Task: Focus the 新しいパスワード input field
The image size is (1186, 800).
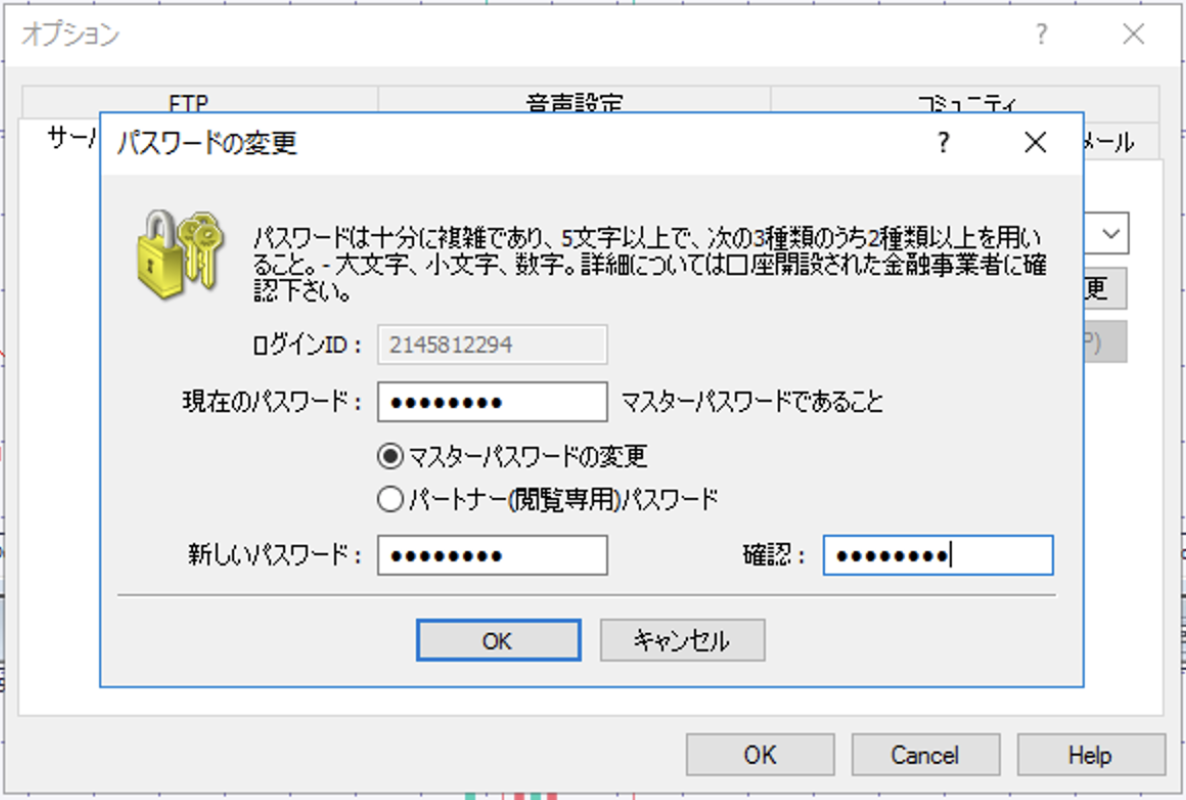Action: pos(492,555)
